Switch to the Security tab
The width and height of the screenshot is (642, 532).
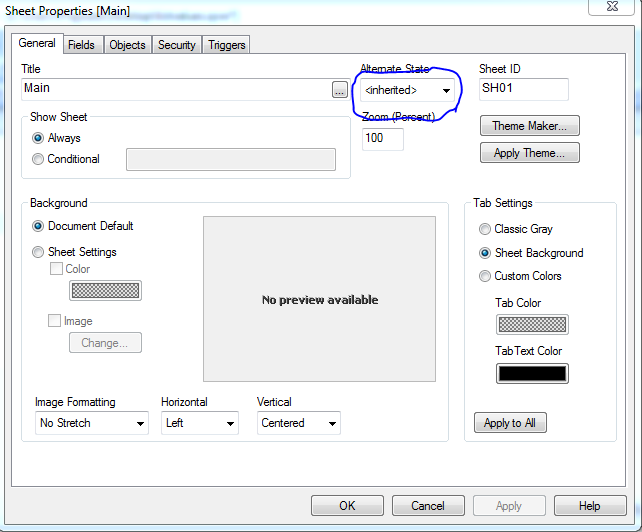click(x=177, y=45)
